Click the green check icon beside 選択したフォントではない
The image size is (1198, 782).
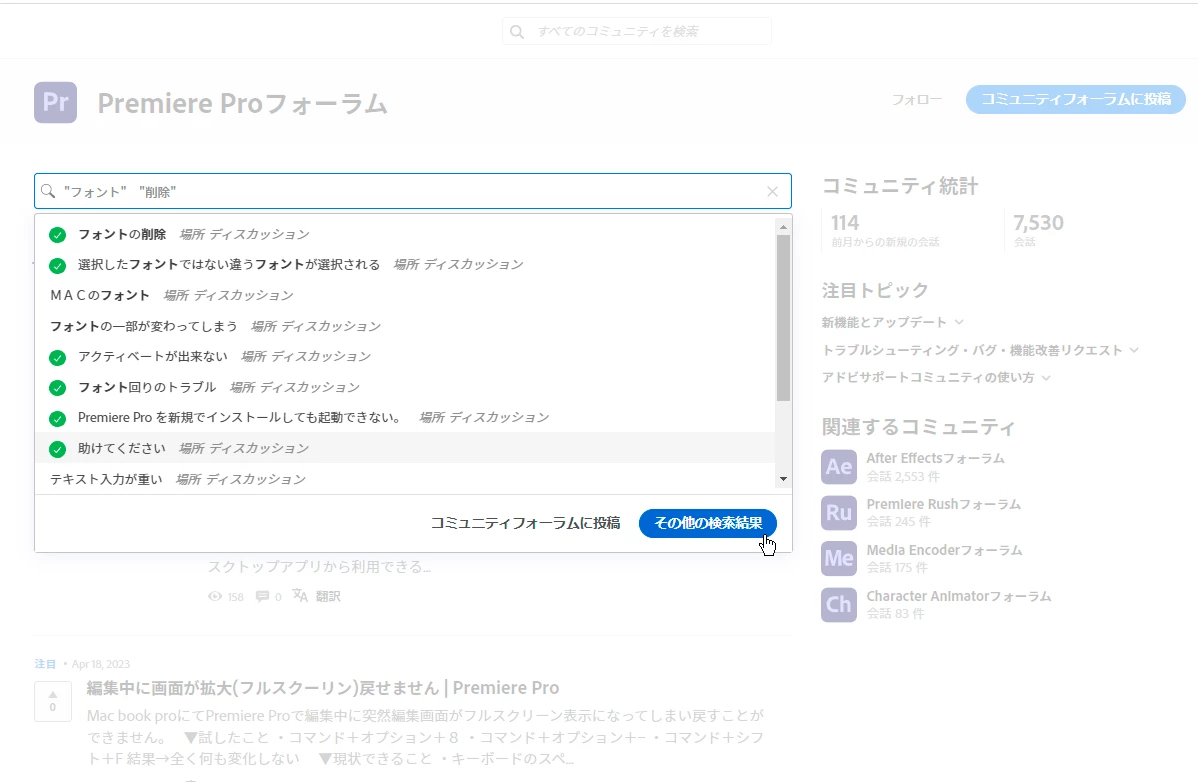(x=57, y=266)
